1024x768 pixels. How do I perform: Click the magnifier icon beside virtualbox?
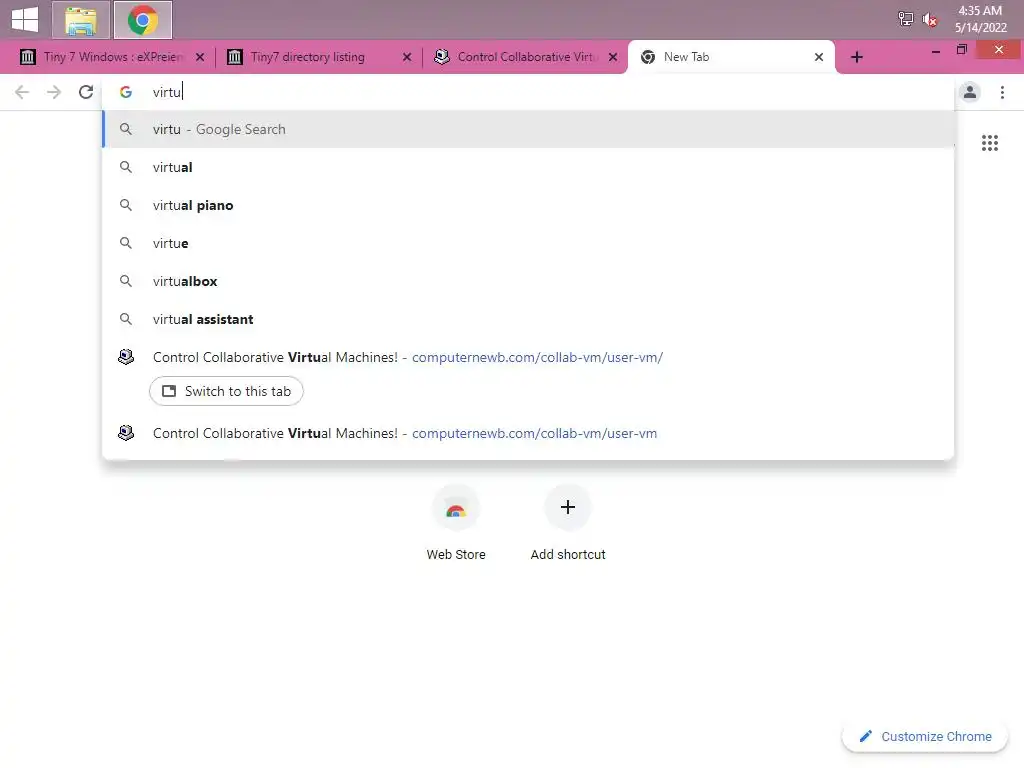point(126,281)
